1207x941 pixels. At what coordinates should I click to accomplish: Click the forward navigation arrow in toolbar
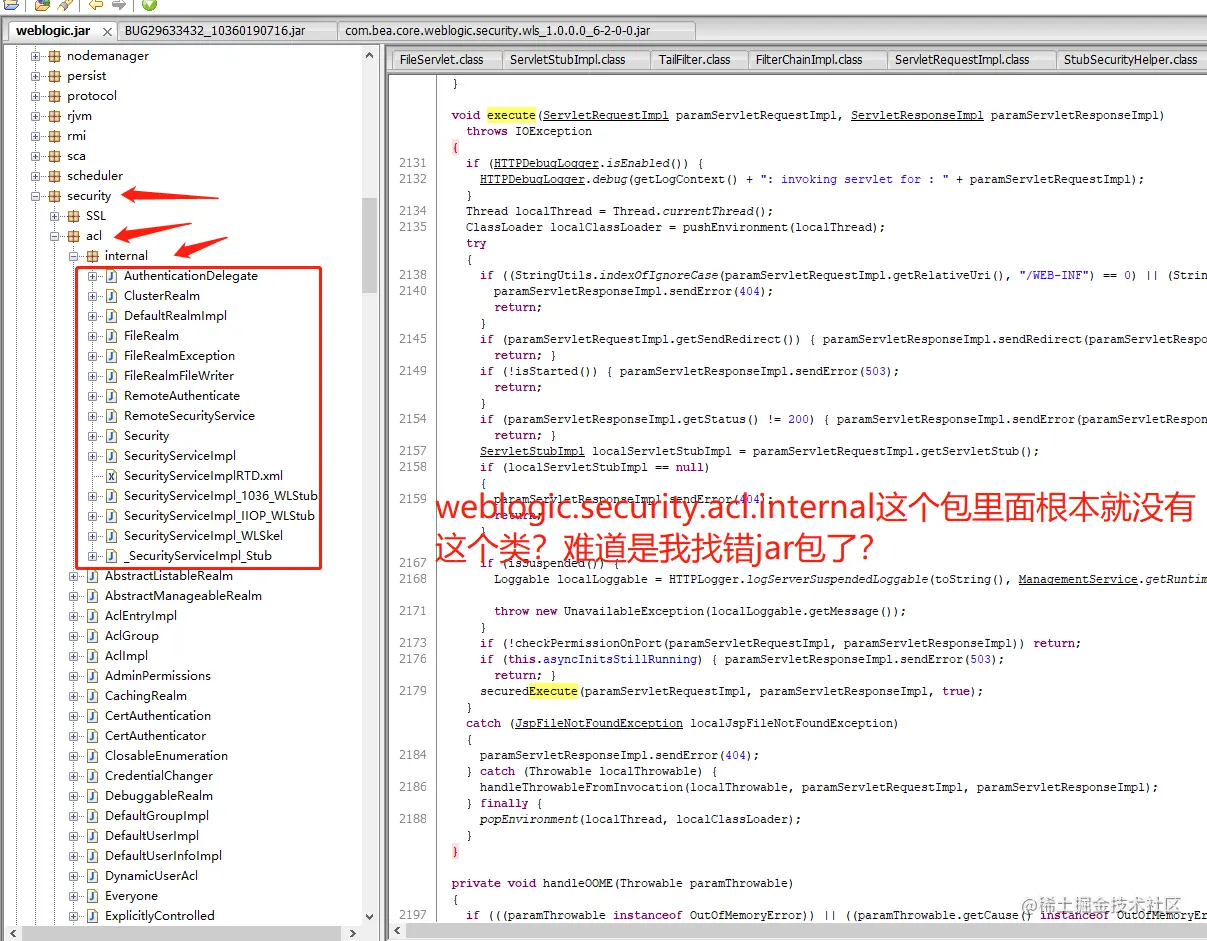119,5
